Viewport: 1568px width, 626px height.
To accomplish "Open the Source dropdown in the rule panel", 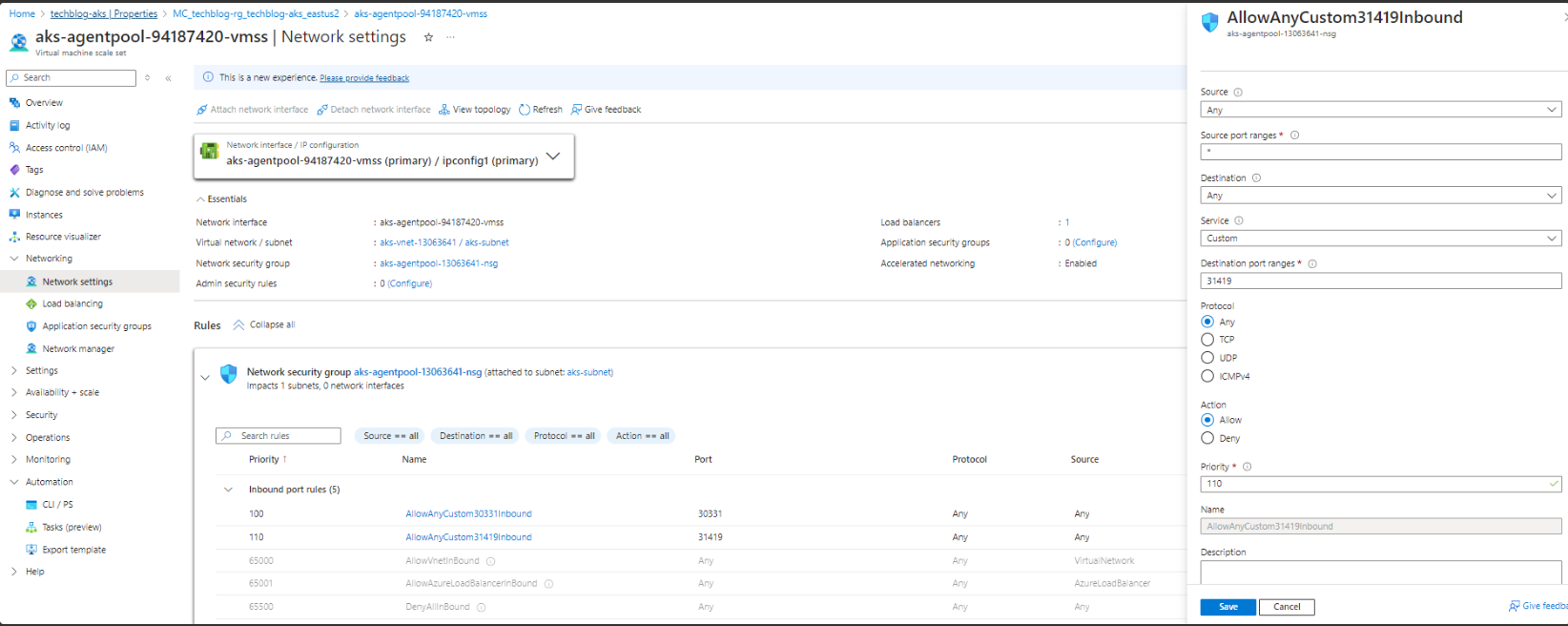I will [1380, 110].
